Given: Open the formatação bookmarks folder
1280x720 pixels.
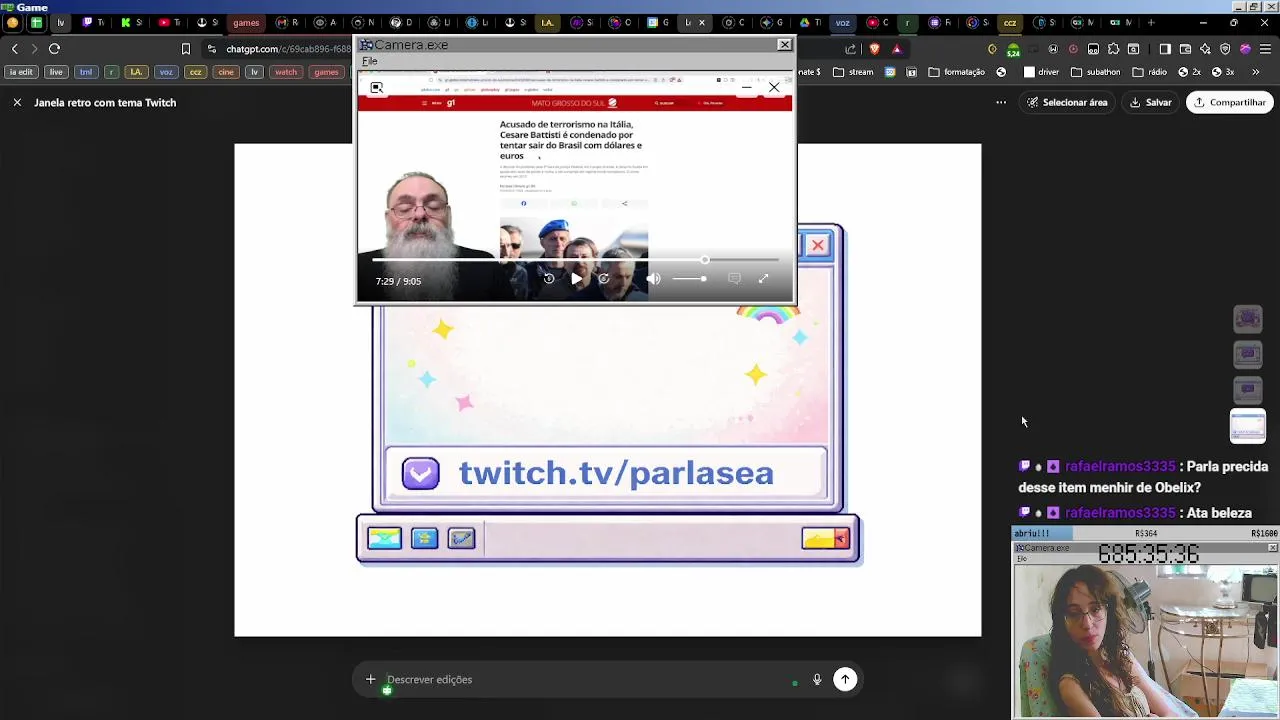Looking at the screenshot, I should pos(957,72).
